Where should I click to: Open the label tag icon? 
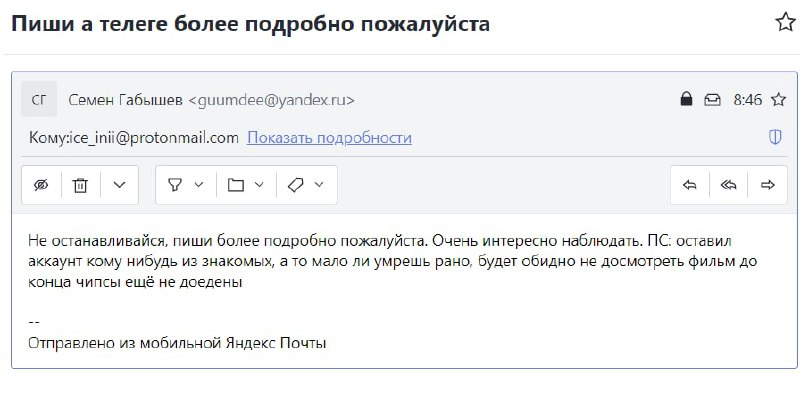coord(295,185)
